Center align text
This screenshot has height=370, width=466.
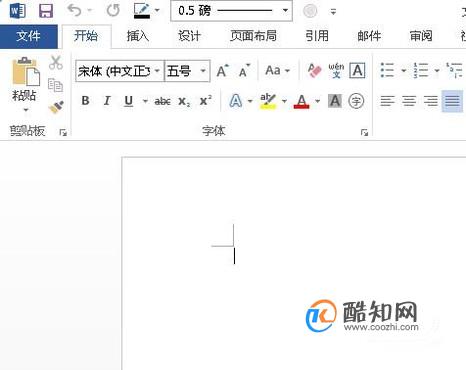409,101
